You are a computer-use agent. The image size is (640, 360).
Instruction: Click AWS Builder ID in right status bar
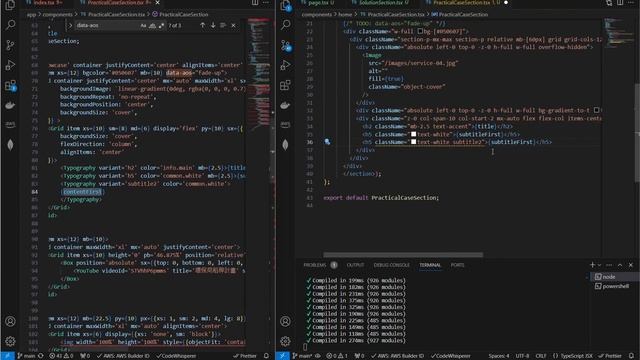397,356
